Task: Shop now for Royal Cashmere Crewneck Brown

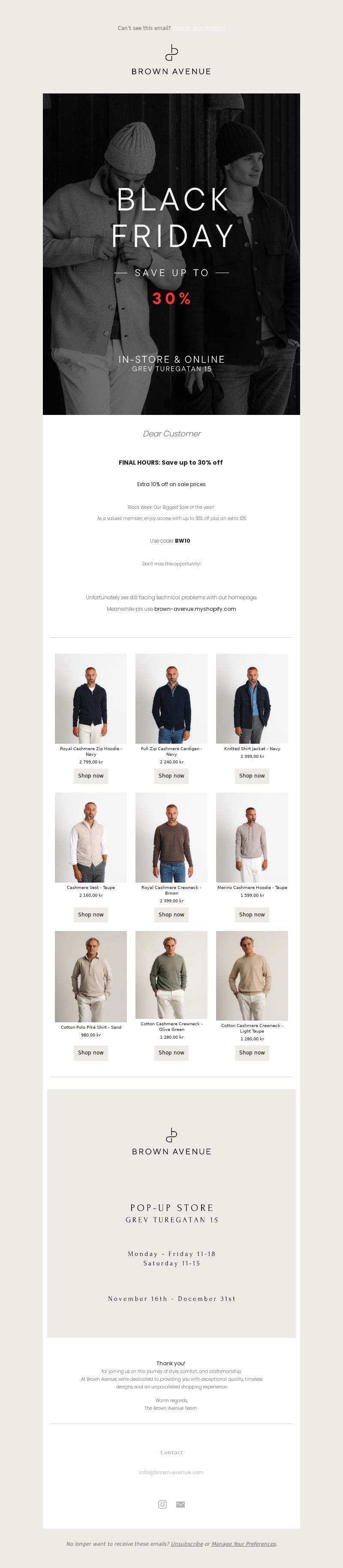Action: click(x=171, y=914)
